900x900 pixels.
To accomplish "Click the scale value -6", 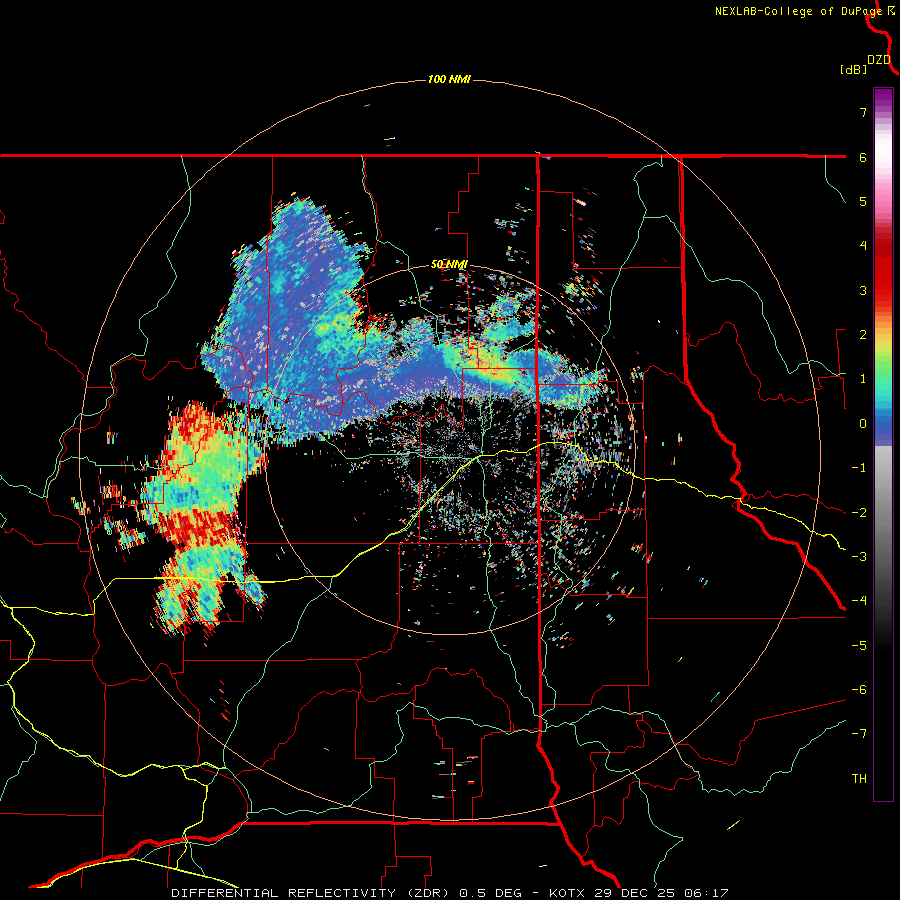I will (x=859, y=689).
